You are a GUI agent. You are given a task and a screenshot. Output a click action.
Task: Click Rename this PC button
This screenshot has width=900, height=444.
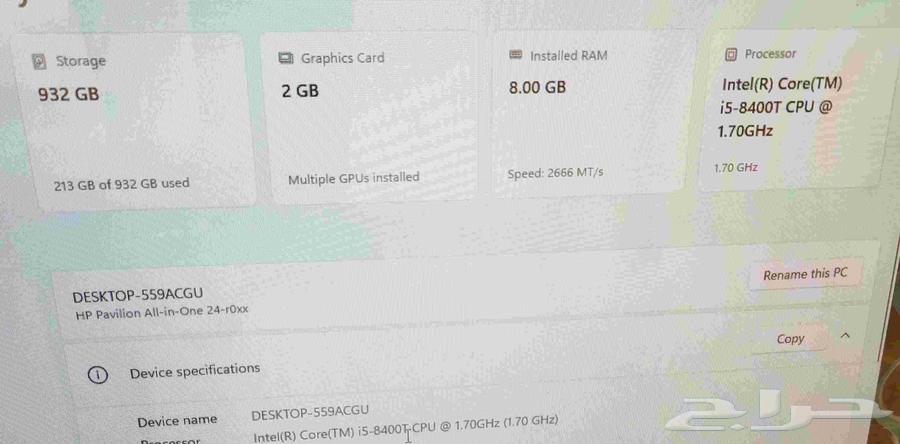(x=805, y=274)
